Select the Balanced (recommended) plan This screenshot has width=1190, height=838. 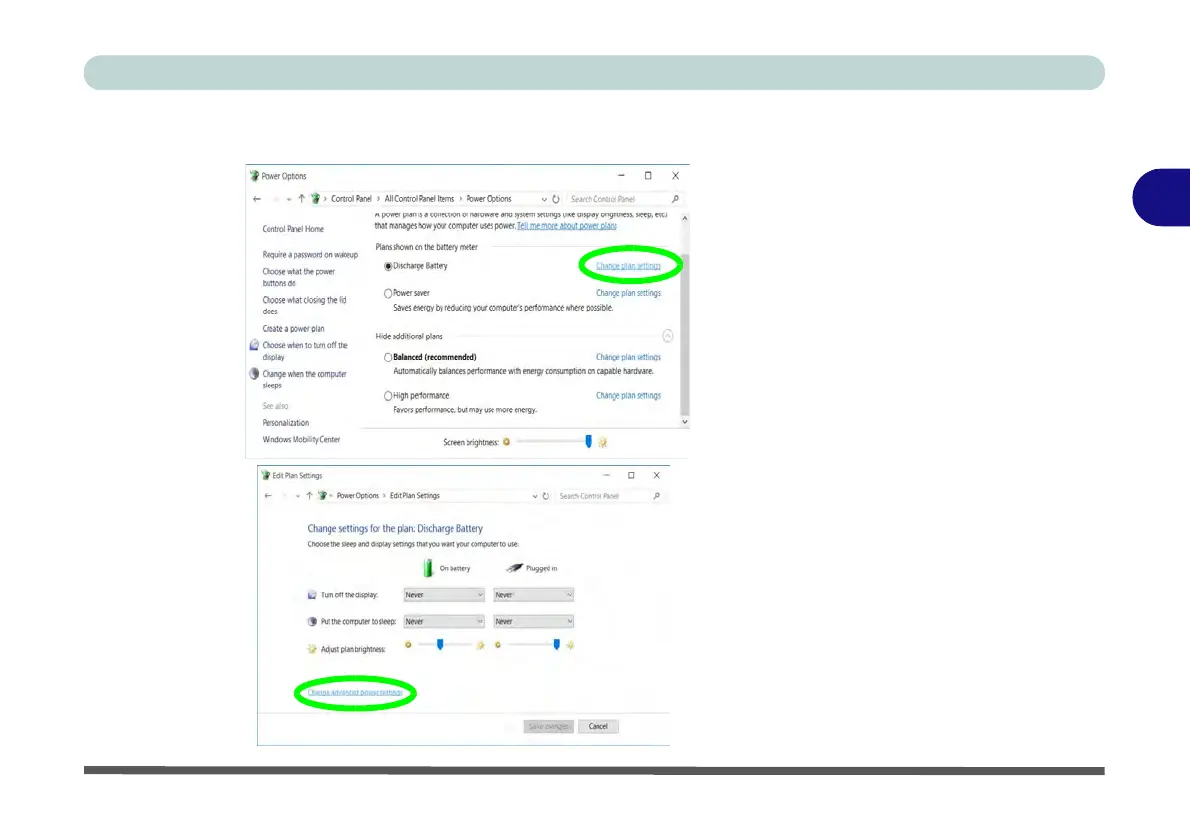click(x=388, y=358)
